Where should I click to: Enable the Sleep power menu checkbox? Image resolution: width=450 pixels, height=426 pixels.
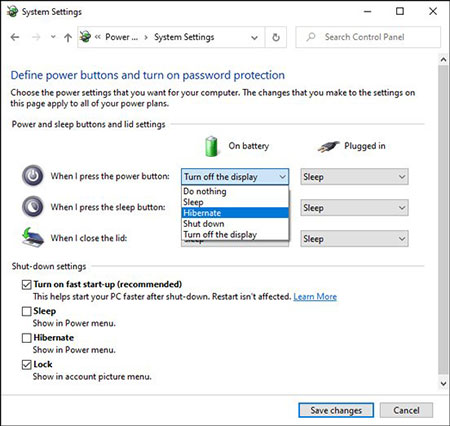[27, 311]
